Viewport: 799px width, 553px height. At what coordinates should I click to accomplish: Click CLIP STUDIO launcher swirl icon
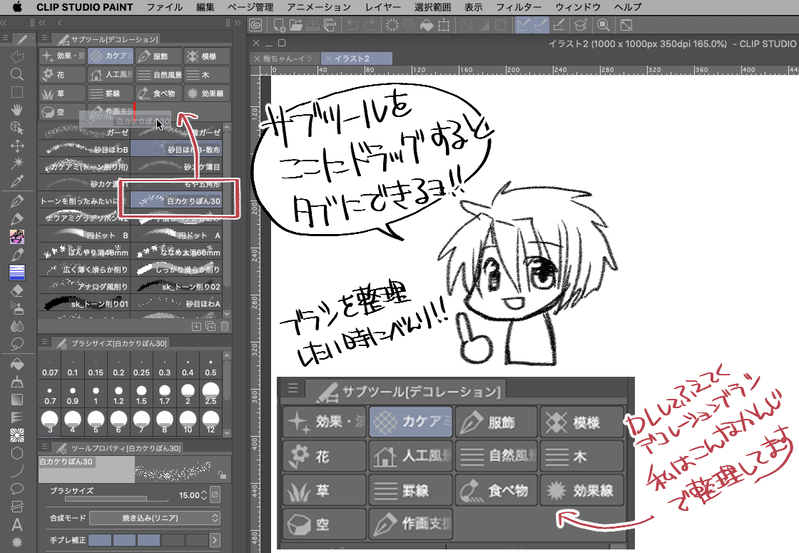256,24
